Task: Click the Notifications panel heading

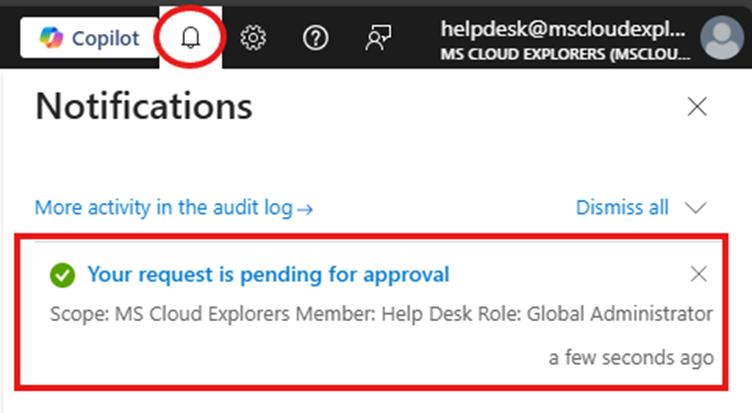Action: coord(144,106)
